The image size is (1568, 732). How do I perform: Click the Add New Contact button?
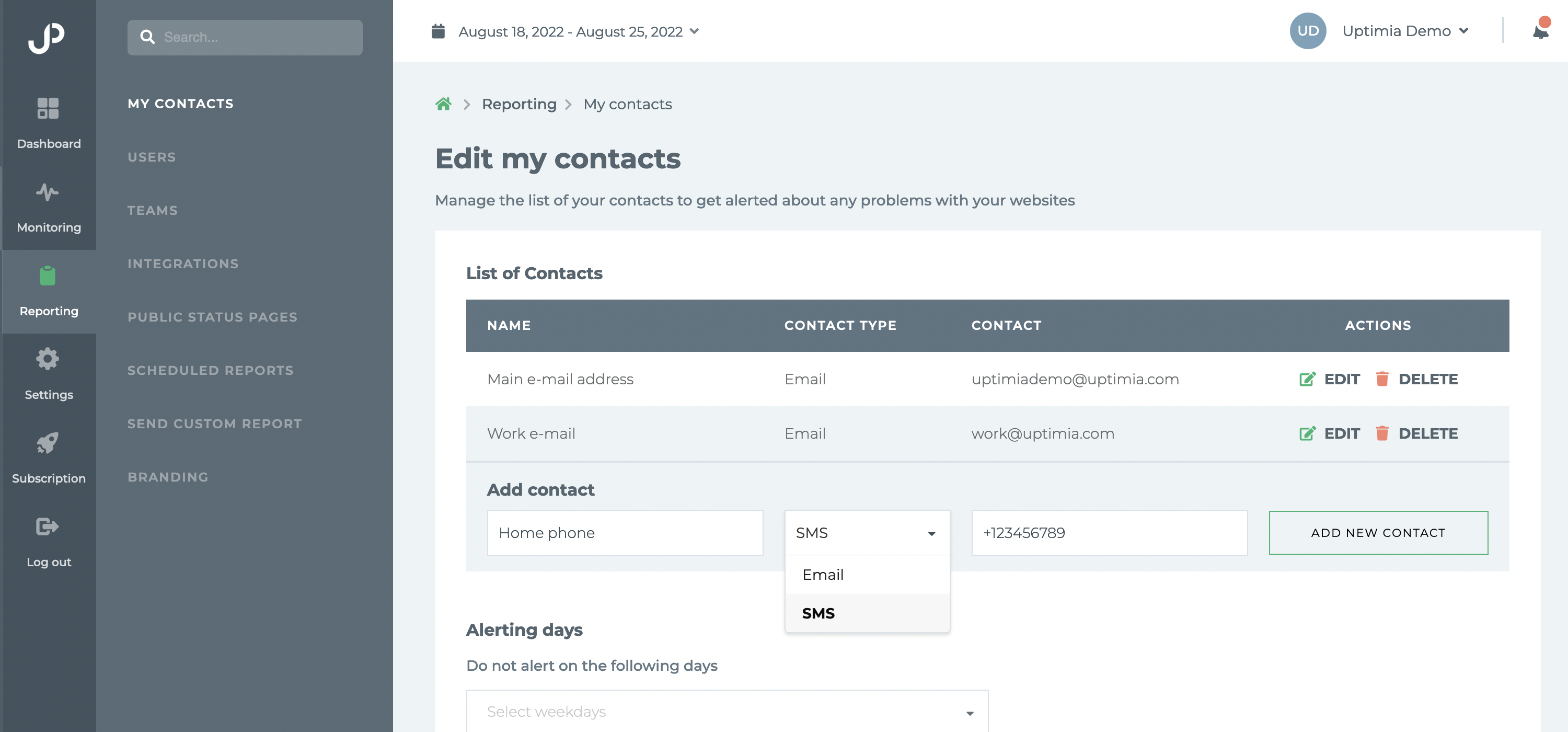coord(1378,533)
